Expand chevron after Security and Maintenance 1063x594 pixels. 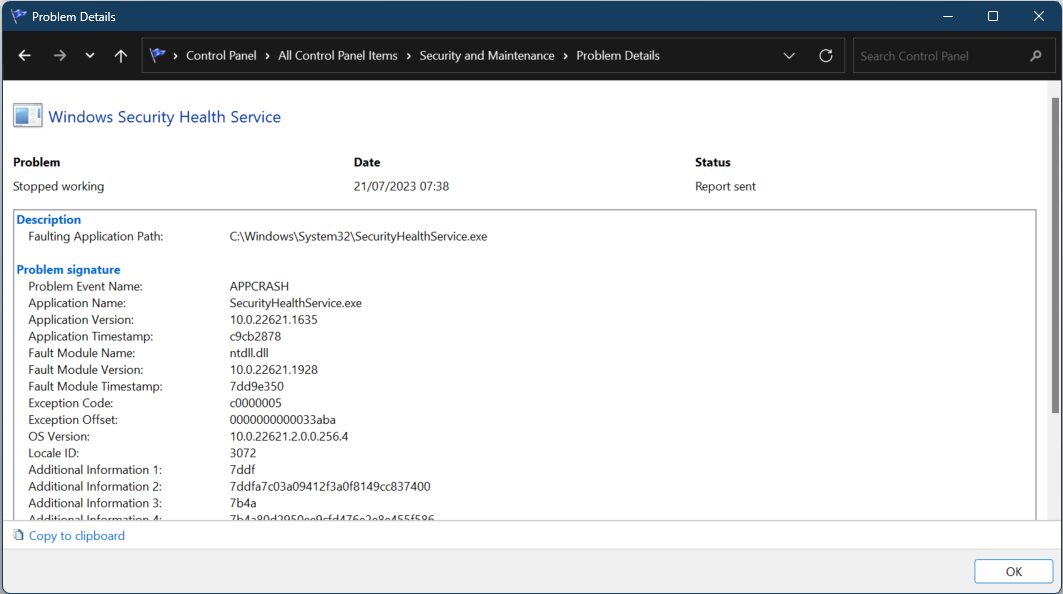pos(565,56)
